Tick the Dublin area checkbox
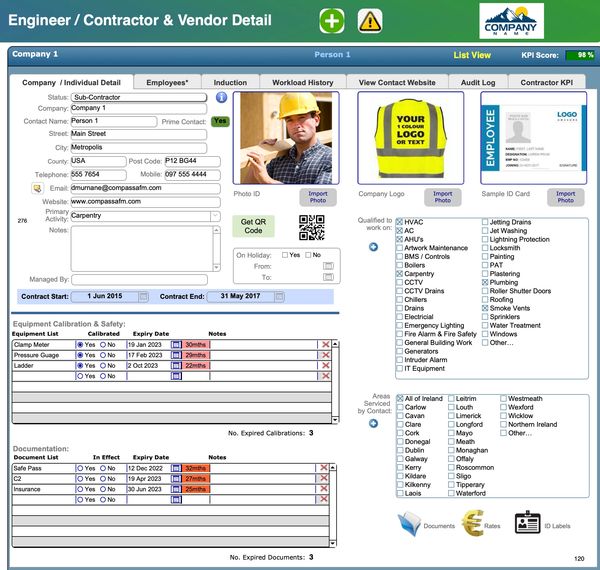 click(401, 450)
